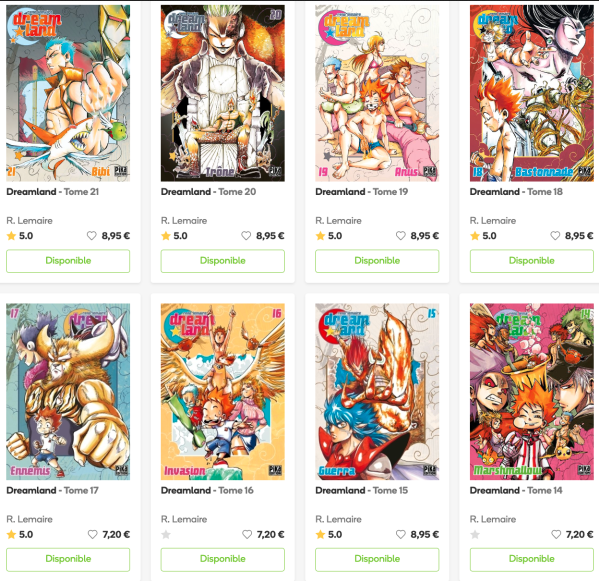The image size is (599, 581).
Task: Open the Marshmallow cover of Tome 14
Action: pyautogui.click(x=531, y=392)
